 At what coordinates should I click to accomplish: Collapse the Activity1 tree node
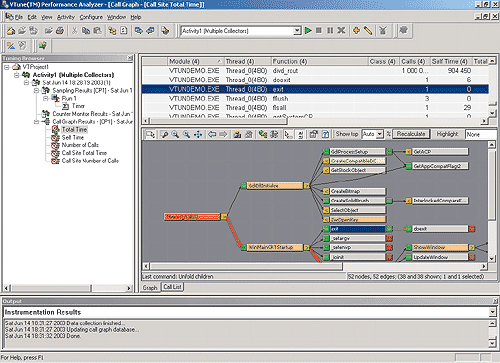pyautogui.click(x=16, y=75)
